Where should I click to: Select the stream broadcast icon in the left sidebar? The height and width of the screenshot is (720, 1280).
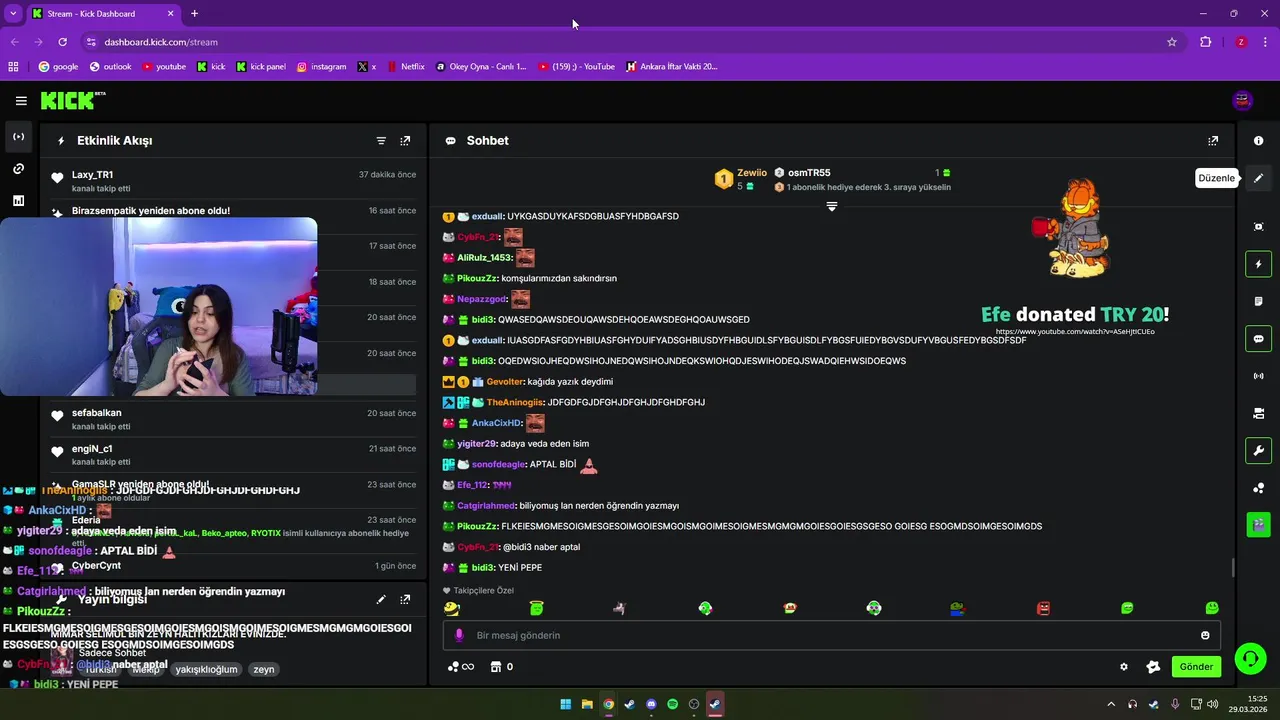[x=18, y=136]
